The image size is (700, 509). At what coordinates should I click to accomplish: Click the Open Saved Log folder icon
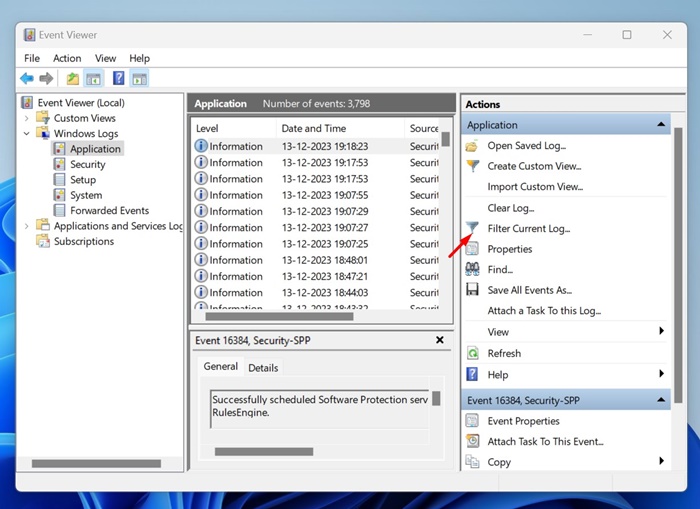pyautogui.click(x=472, y=146)
